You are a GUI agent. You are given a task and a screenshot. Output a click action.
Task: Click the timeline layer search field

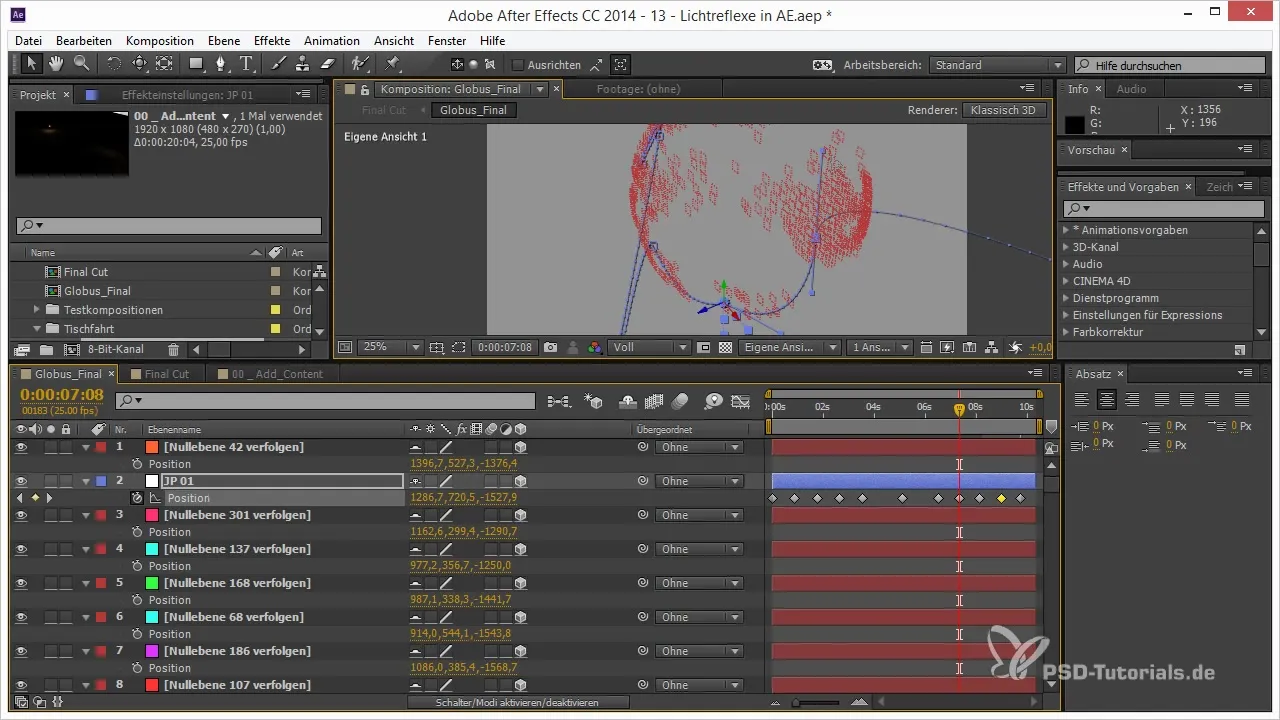click(x=325, y=401)
